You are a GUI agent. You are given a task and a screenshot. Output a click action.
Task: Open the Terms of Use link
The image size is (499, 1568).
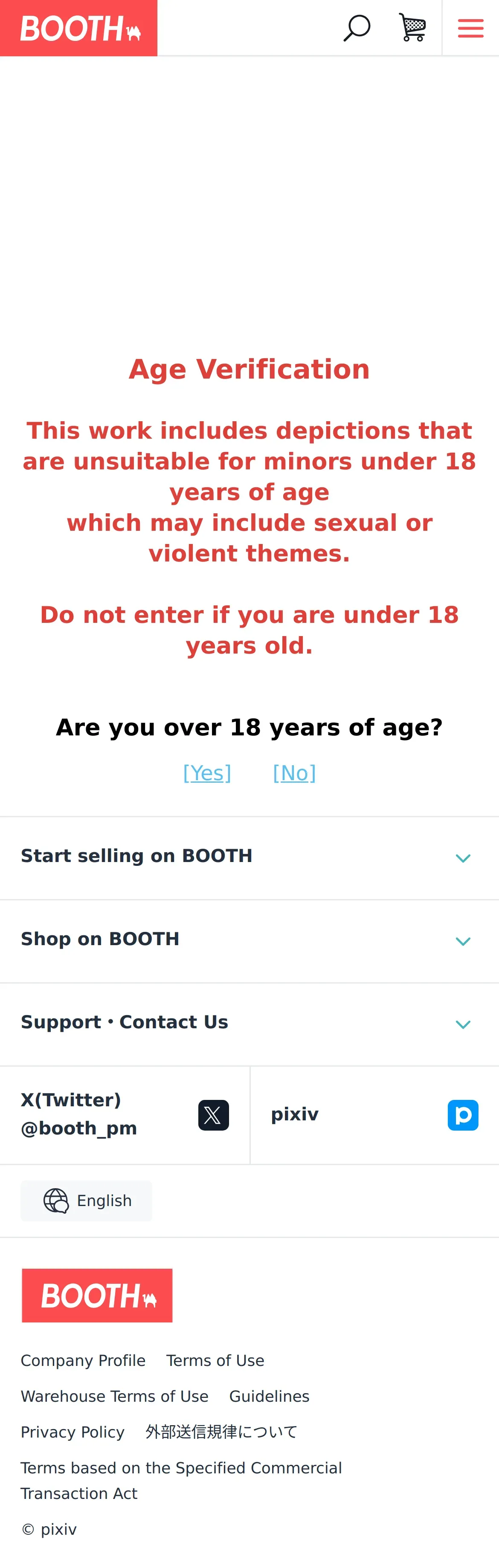[x=215, y=1360]
